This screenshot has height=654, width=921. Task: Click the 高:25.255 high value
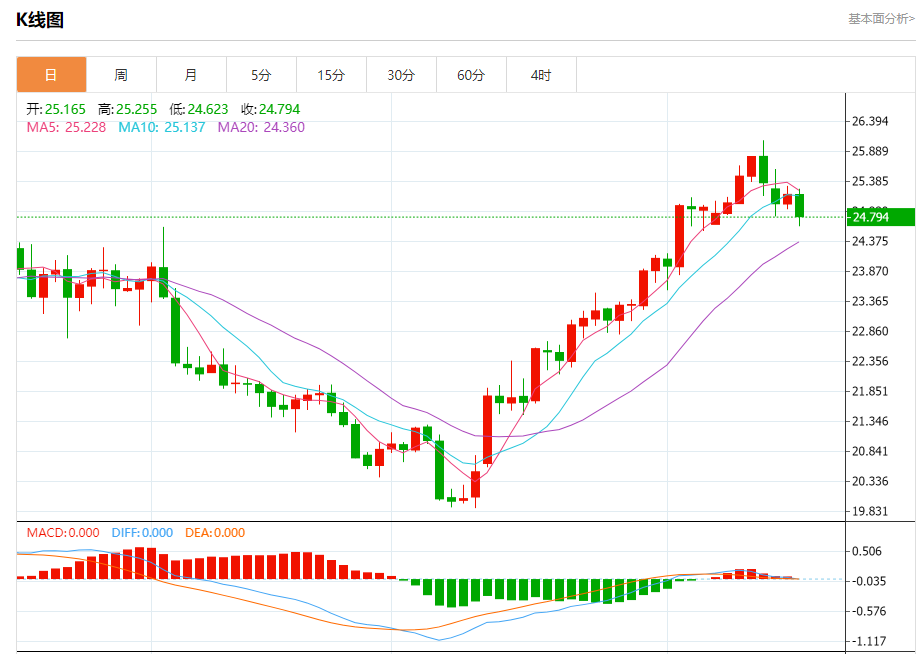click(127, 109)
